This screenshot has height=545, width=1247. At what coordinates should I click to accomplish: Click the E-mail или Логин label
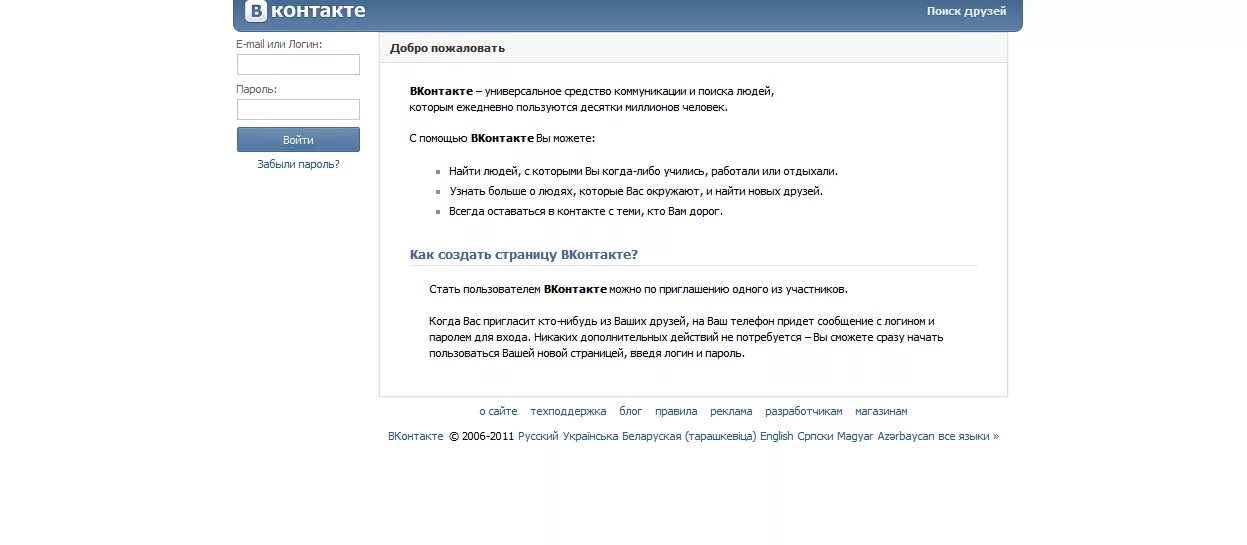(279, 44)
